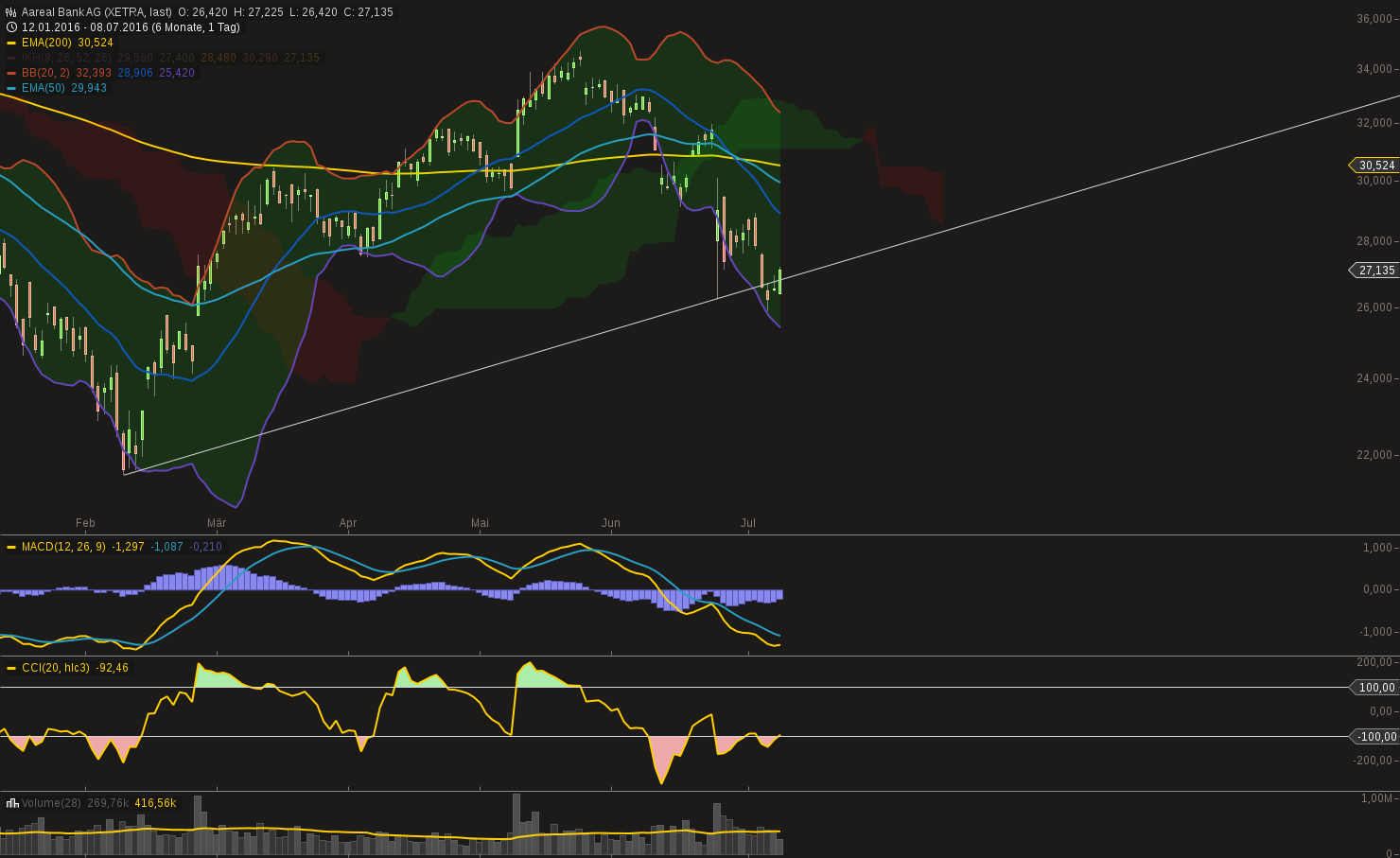
Task: Click the yellow MACD legend marker
Action: (x=11, y=547)
